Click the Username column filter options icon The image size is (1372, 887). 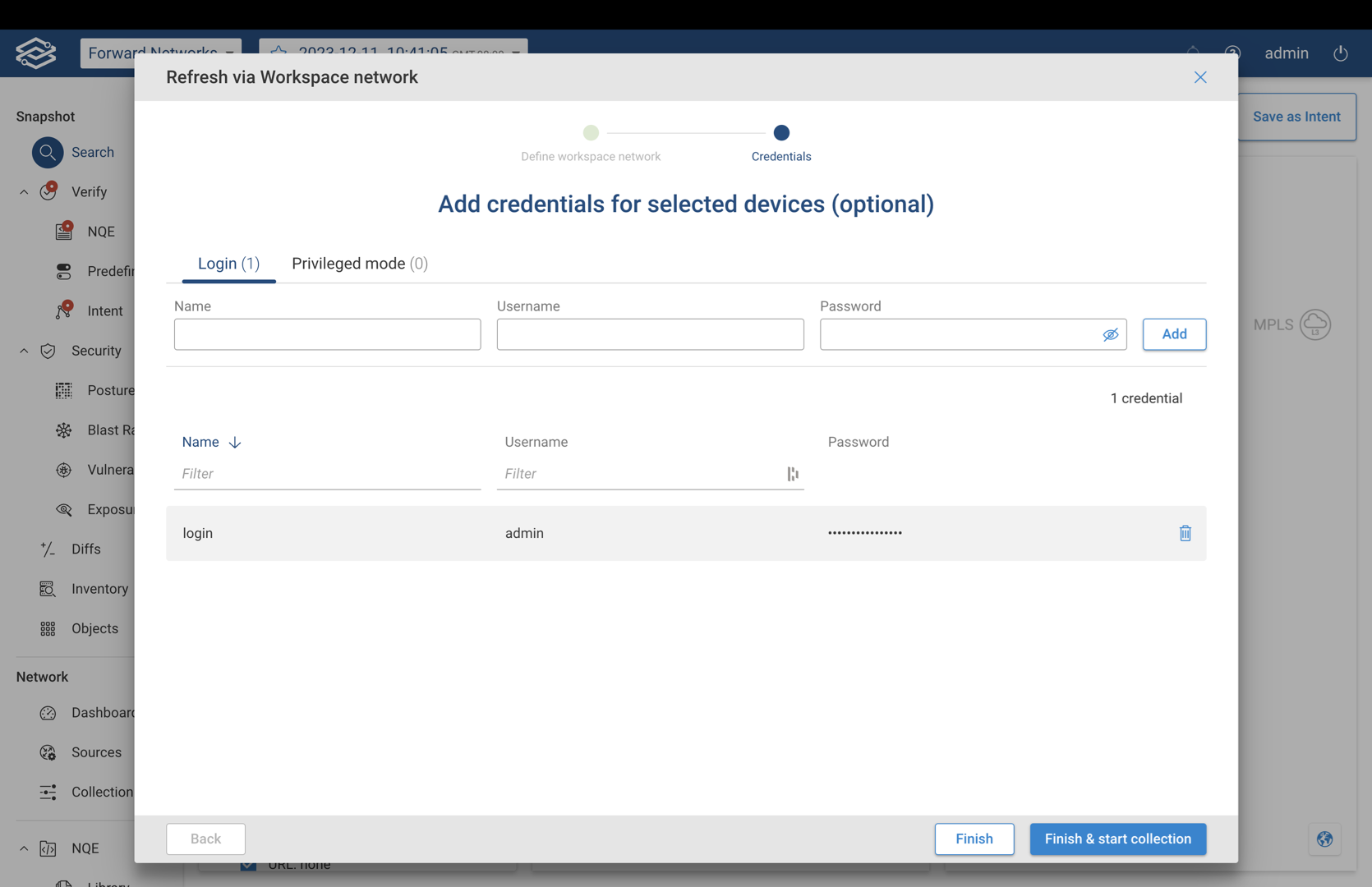[792, 474]
